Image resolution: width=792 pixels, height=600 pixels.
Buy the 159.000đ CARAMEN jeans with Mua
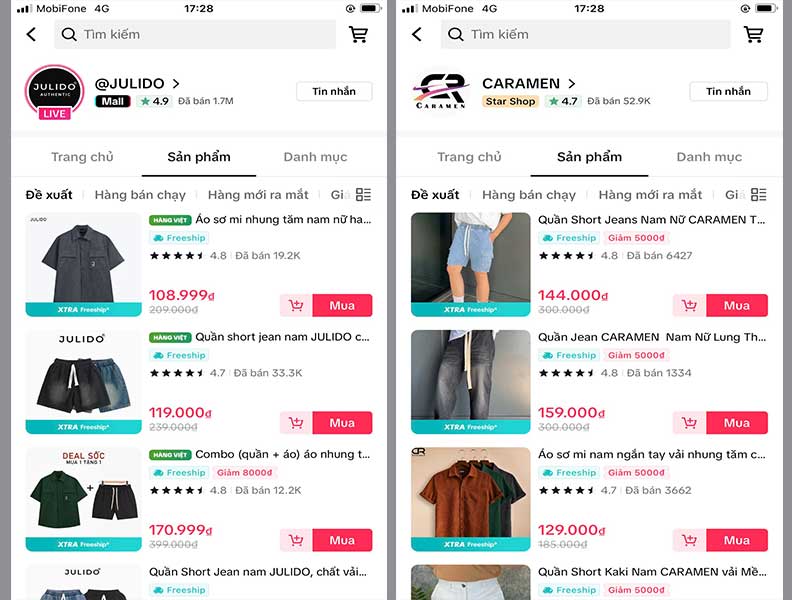pyautogui.click(x=737, y=423)
